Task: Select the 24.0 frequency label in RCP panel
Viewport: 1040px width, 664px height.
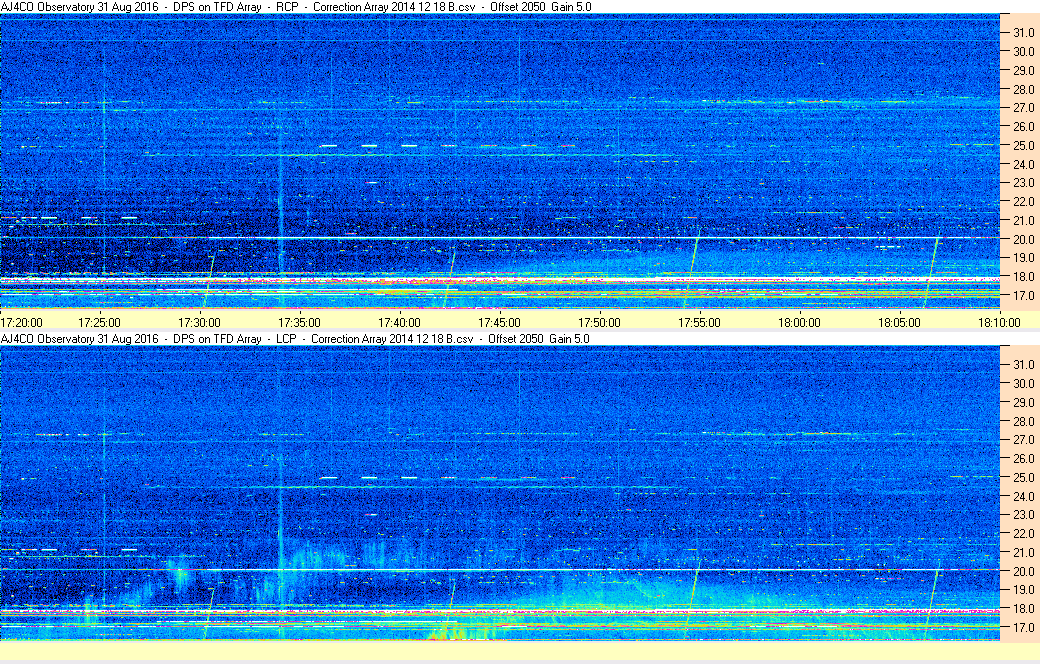Action: pos(1023,165)
